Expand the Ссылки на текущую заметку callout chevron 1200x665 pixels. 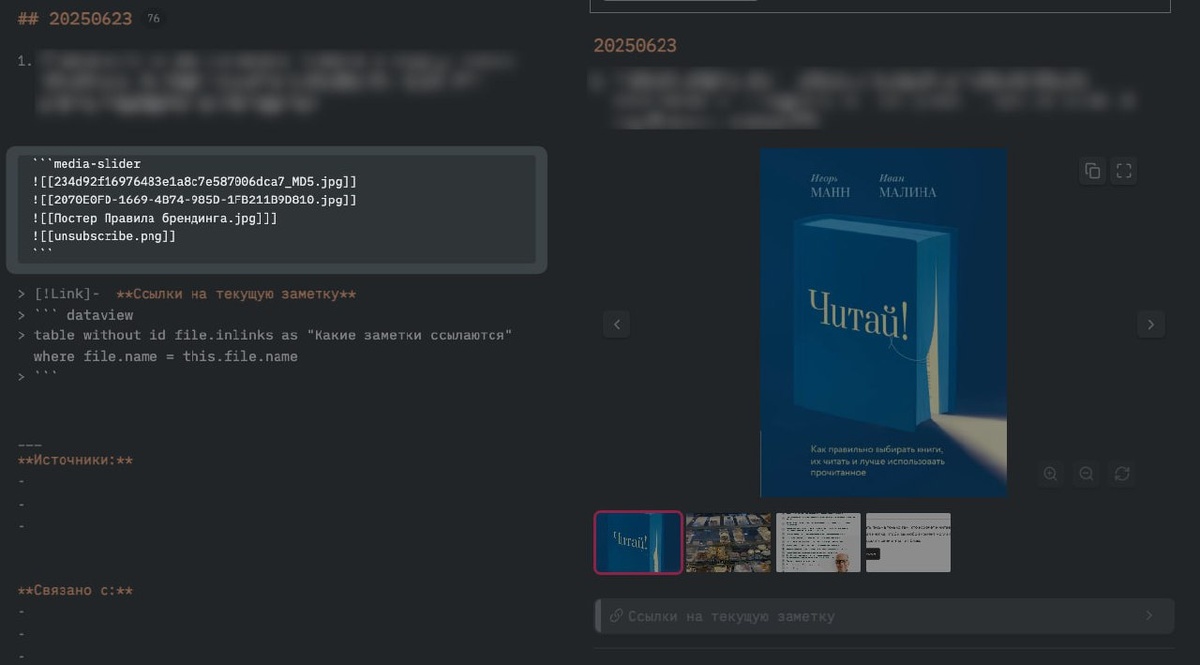pos(1149,616)
